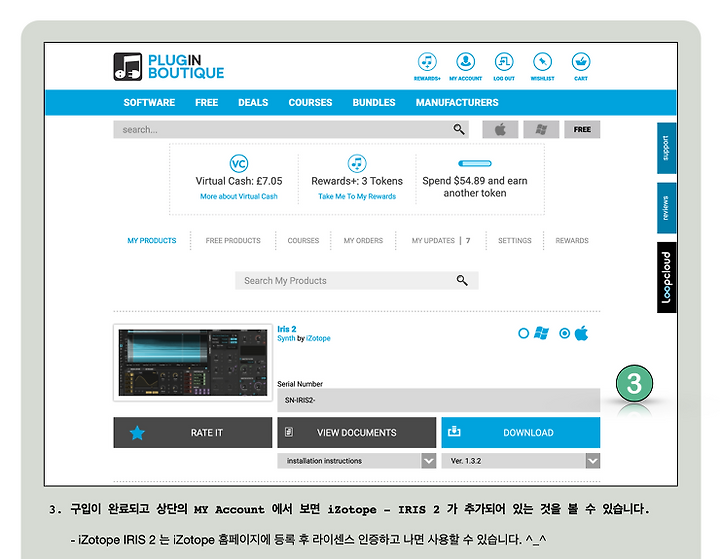Open the Rewards+ icon in header
Image resolution: width=720 pixels, height=559 pixels.
coord(427,62)
